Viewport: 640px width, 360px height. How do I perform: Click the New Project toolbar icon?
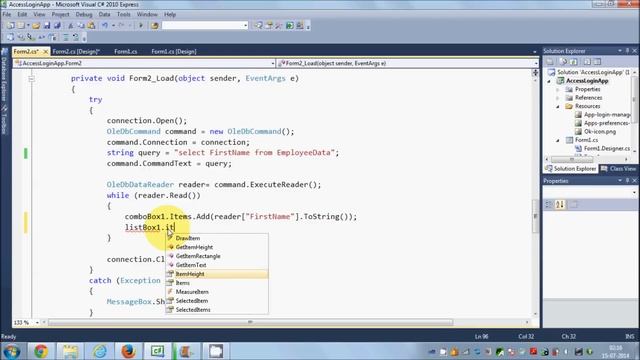pyautogui.click(x=10, y=25)
